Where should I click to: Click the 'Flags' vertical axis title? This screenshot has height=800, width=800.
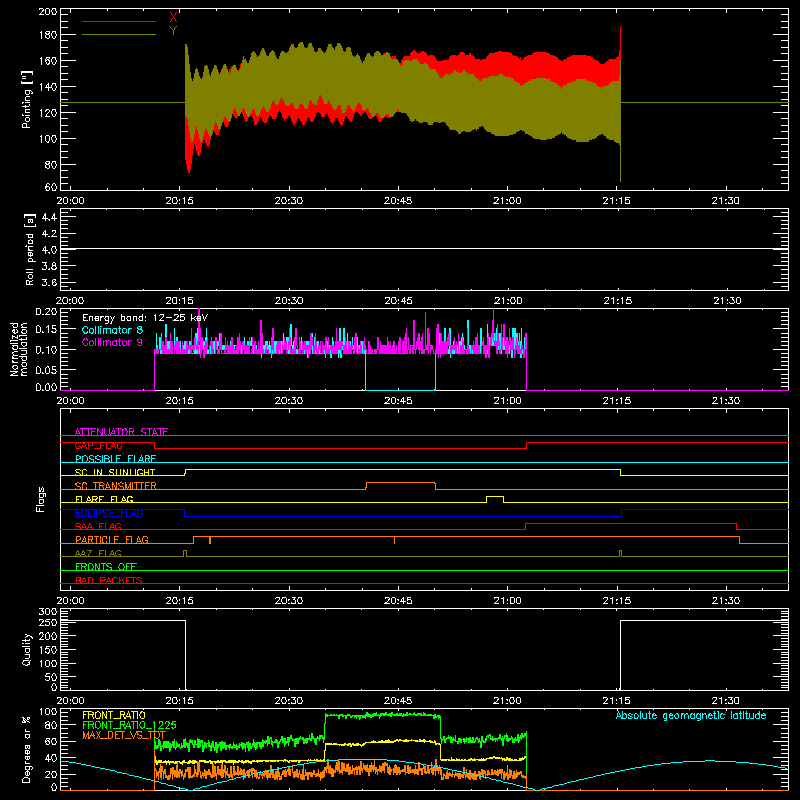click(x=41, y=499)
